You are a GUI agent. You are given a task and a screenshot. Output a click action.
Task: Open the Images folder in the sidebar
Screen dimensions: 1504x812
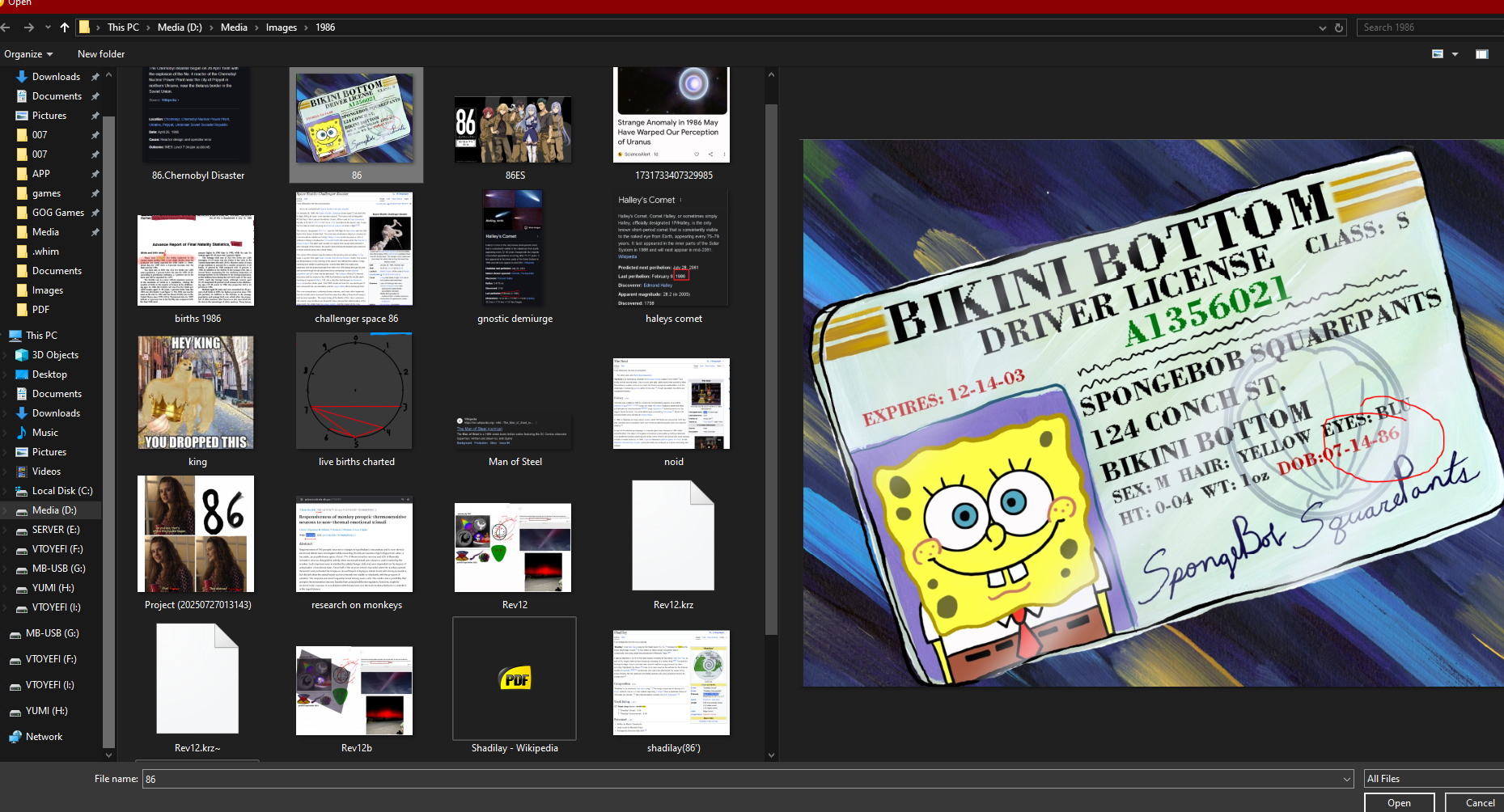[x=48, y=290]
